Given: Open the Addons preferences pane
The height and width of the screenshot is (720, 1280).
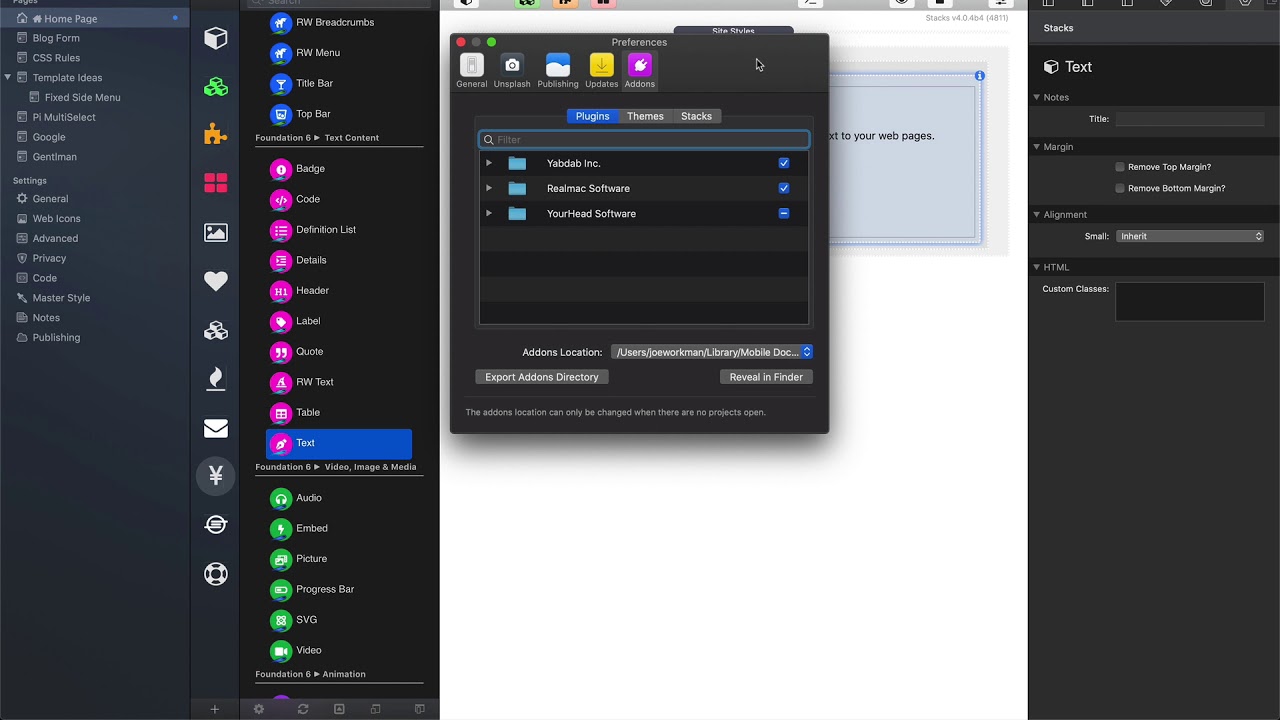Looking at the screenshot, I should pos(640,71).
